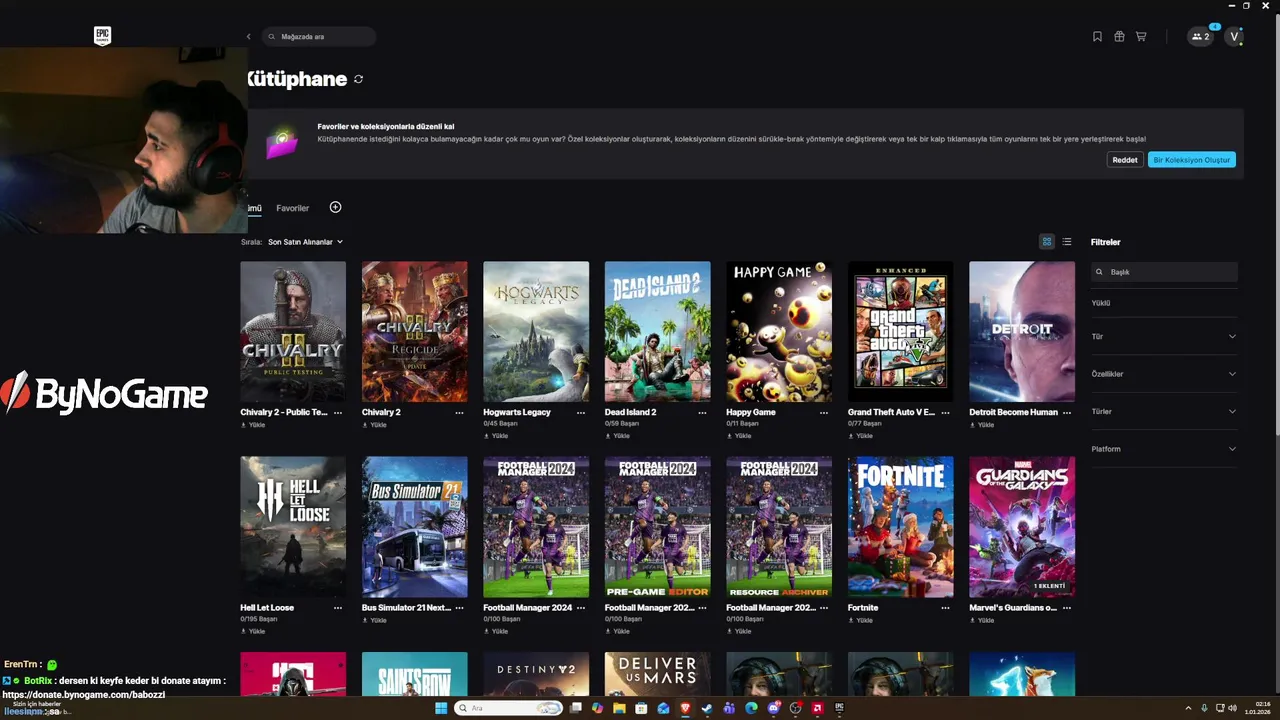
Task: Click the Mağazada ara search field
Action: click(319, 37)
